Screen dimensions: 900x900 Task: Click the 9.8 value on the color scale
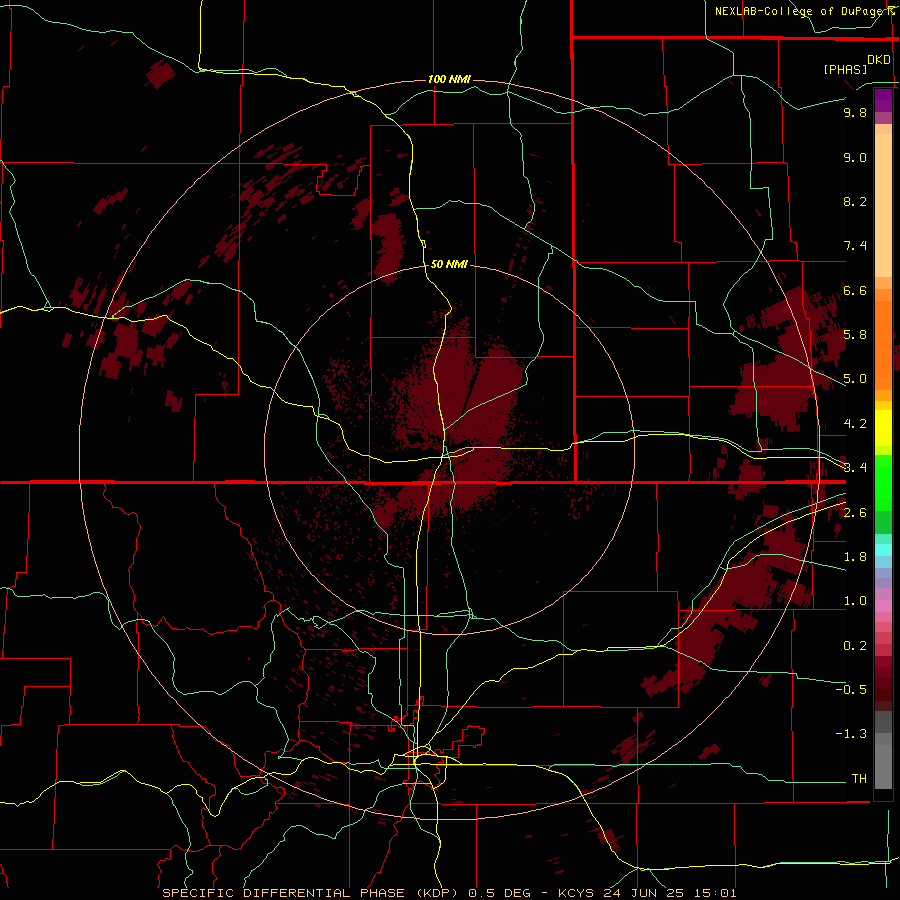pyautogui.click(x=855, y=112)
